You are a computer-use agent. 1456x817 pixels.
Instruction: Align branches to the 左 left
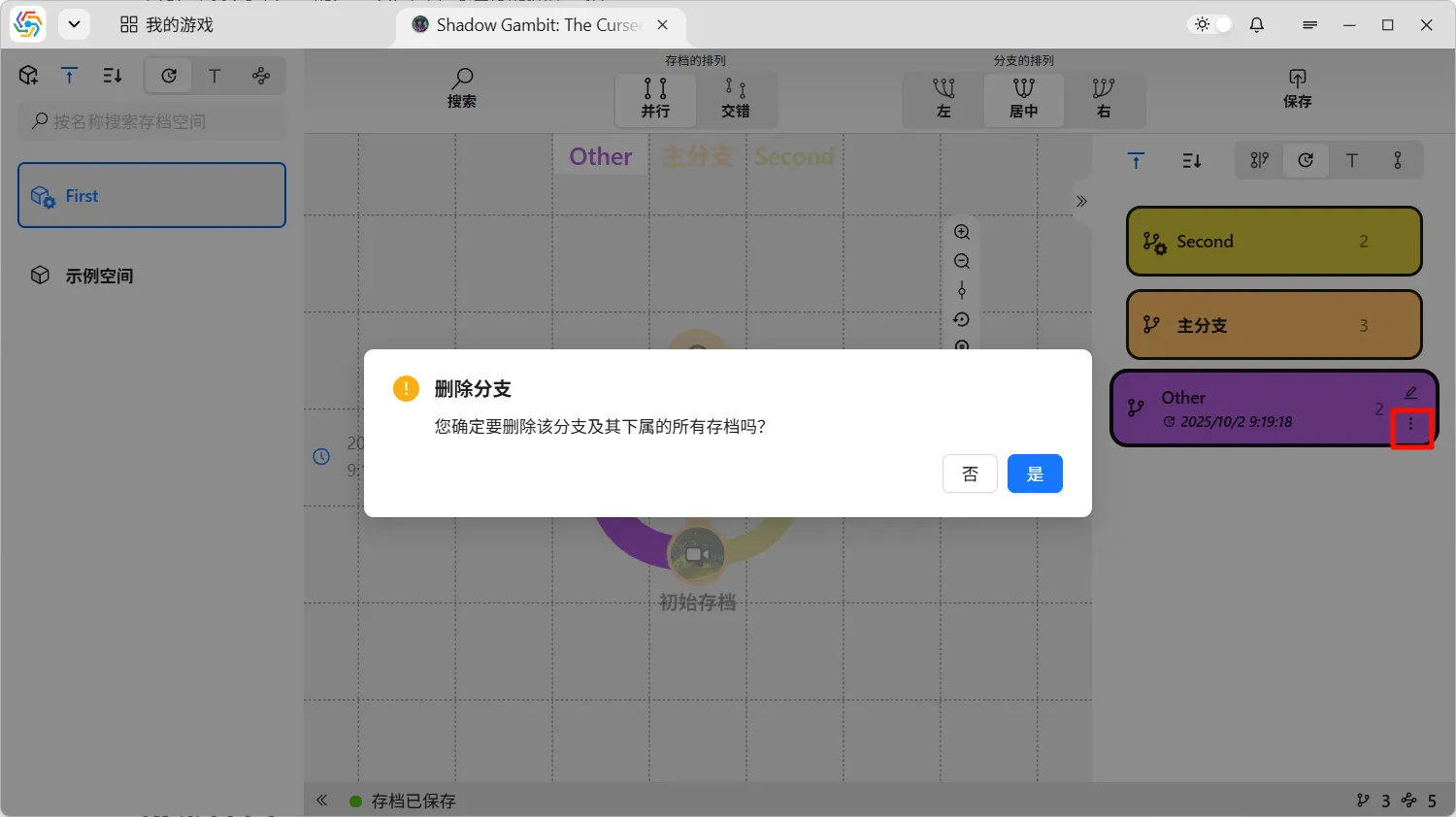coord(943,99)
